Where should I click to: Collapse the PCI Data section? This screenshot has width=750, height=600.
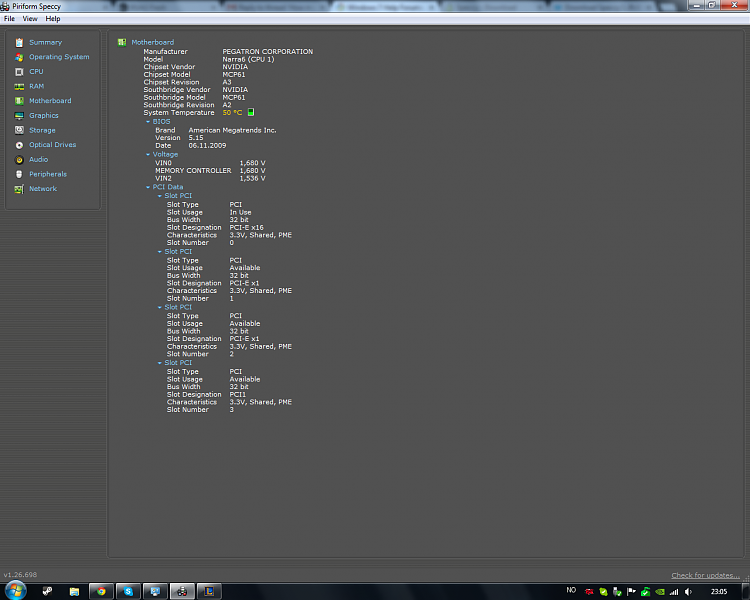148,187
